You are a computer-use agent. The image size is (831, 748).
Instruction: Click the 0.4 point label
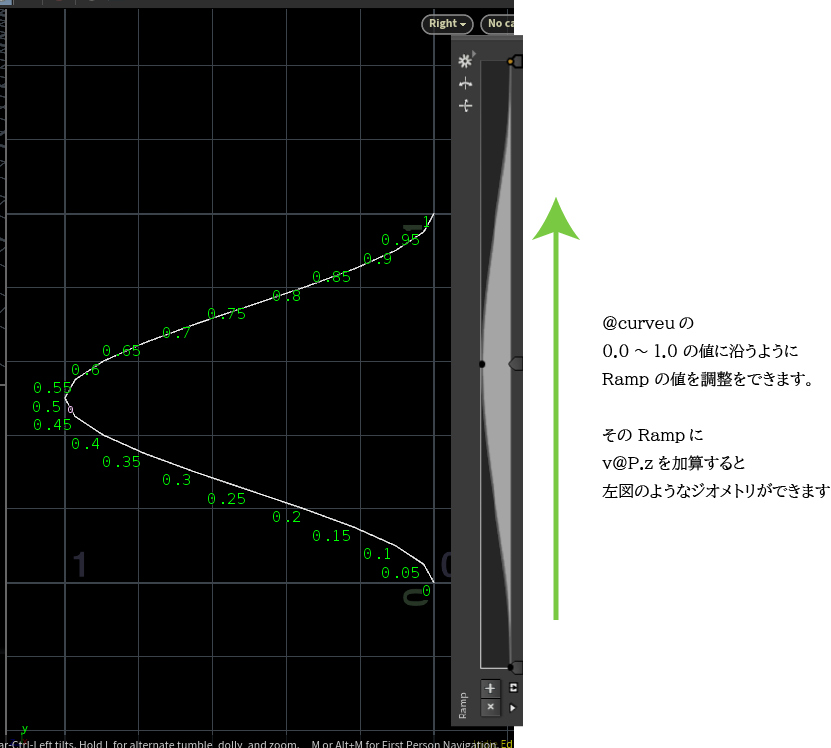point(85,444)
